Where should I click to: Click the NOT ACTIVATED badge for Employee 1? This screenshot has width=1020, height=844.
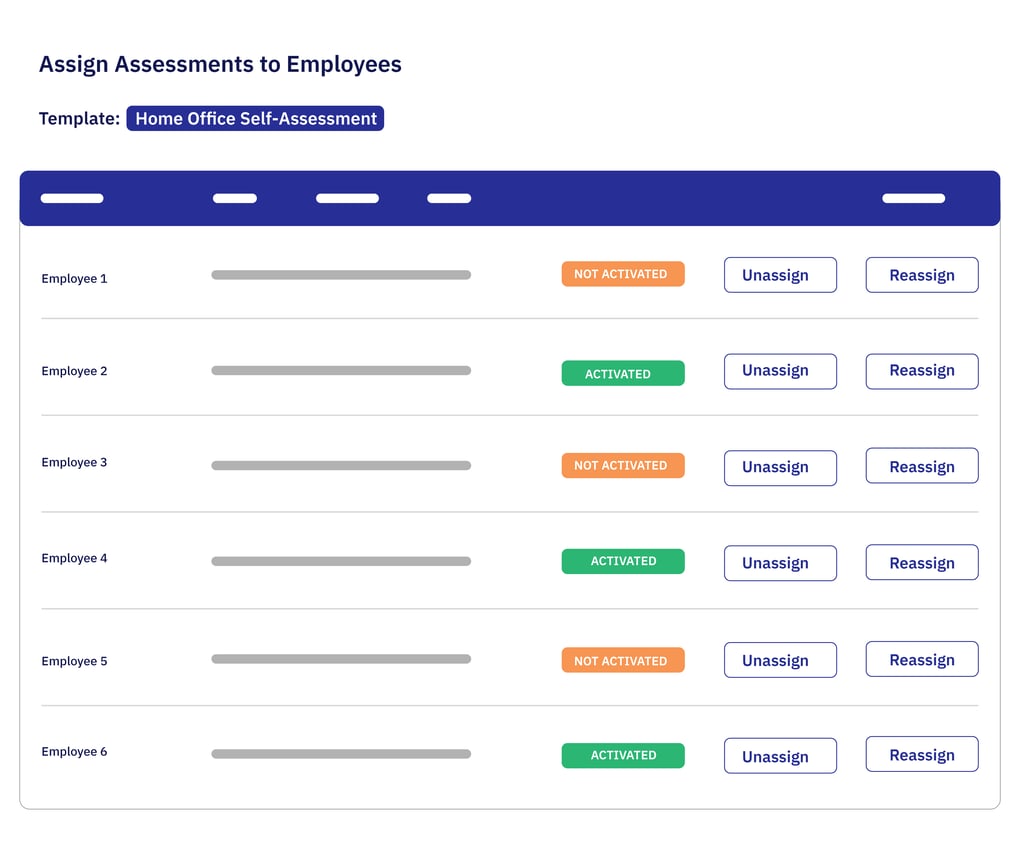point(622,273)
